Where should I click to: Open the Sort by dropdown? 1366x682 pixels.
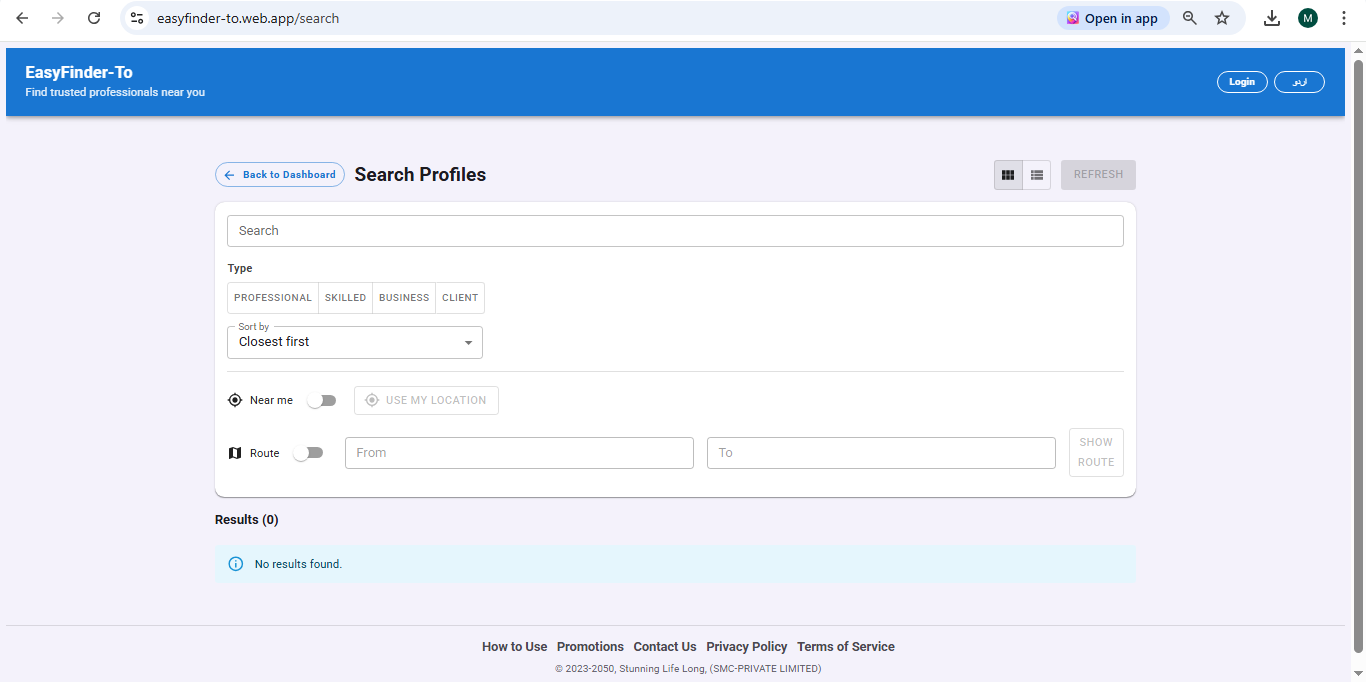355,342
